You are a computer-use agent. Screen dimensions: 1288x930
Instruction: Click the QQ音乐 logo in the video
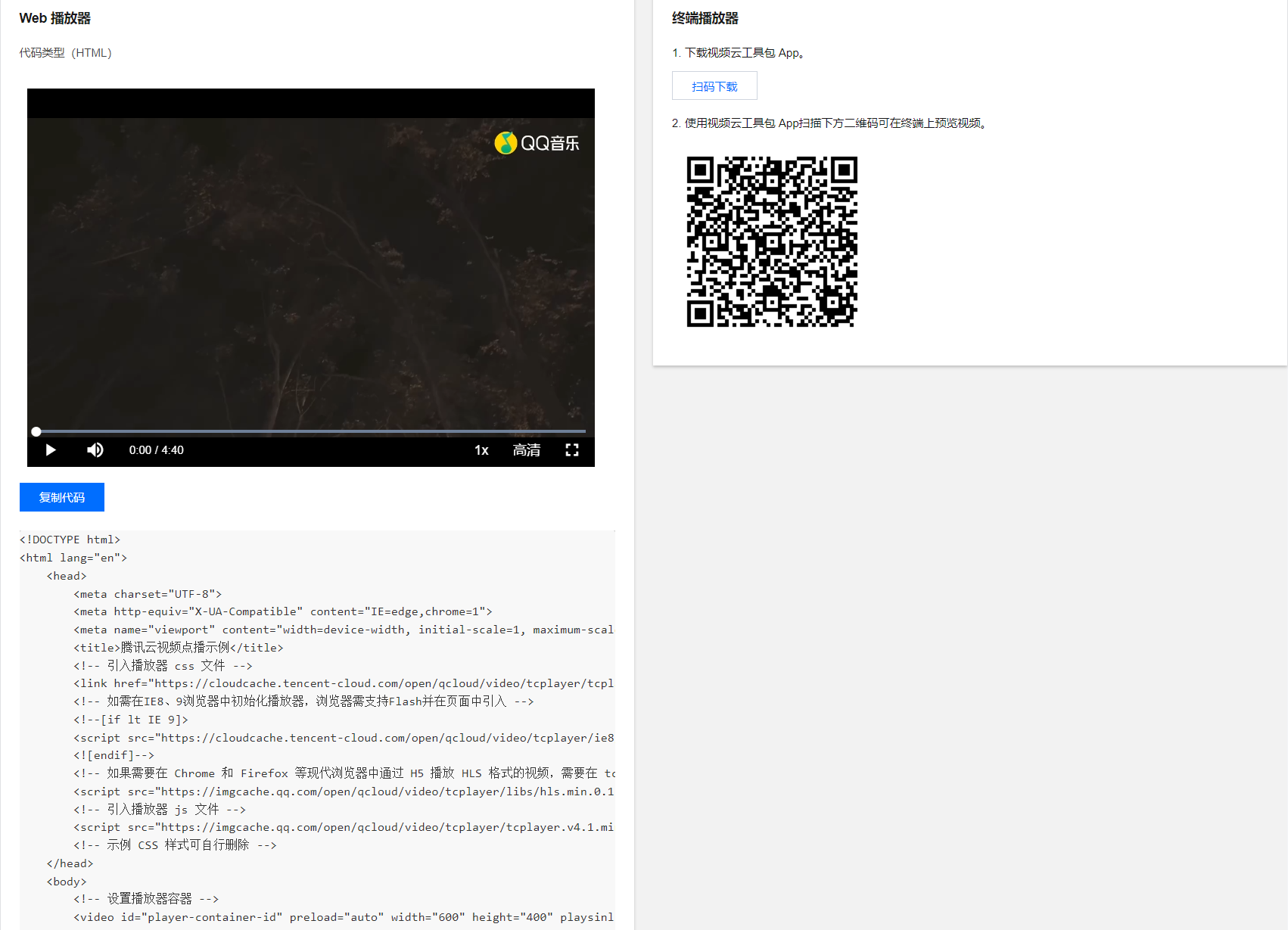537,142
